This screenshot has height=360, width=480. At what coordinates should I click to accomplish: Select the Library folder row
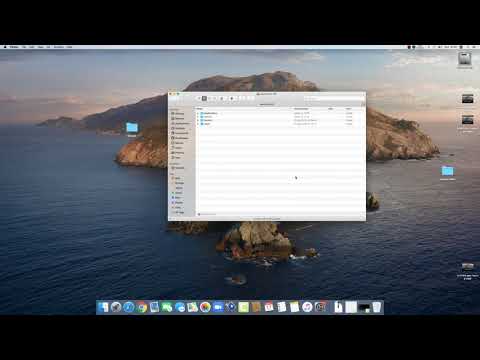pos(279,117)
